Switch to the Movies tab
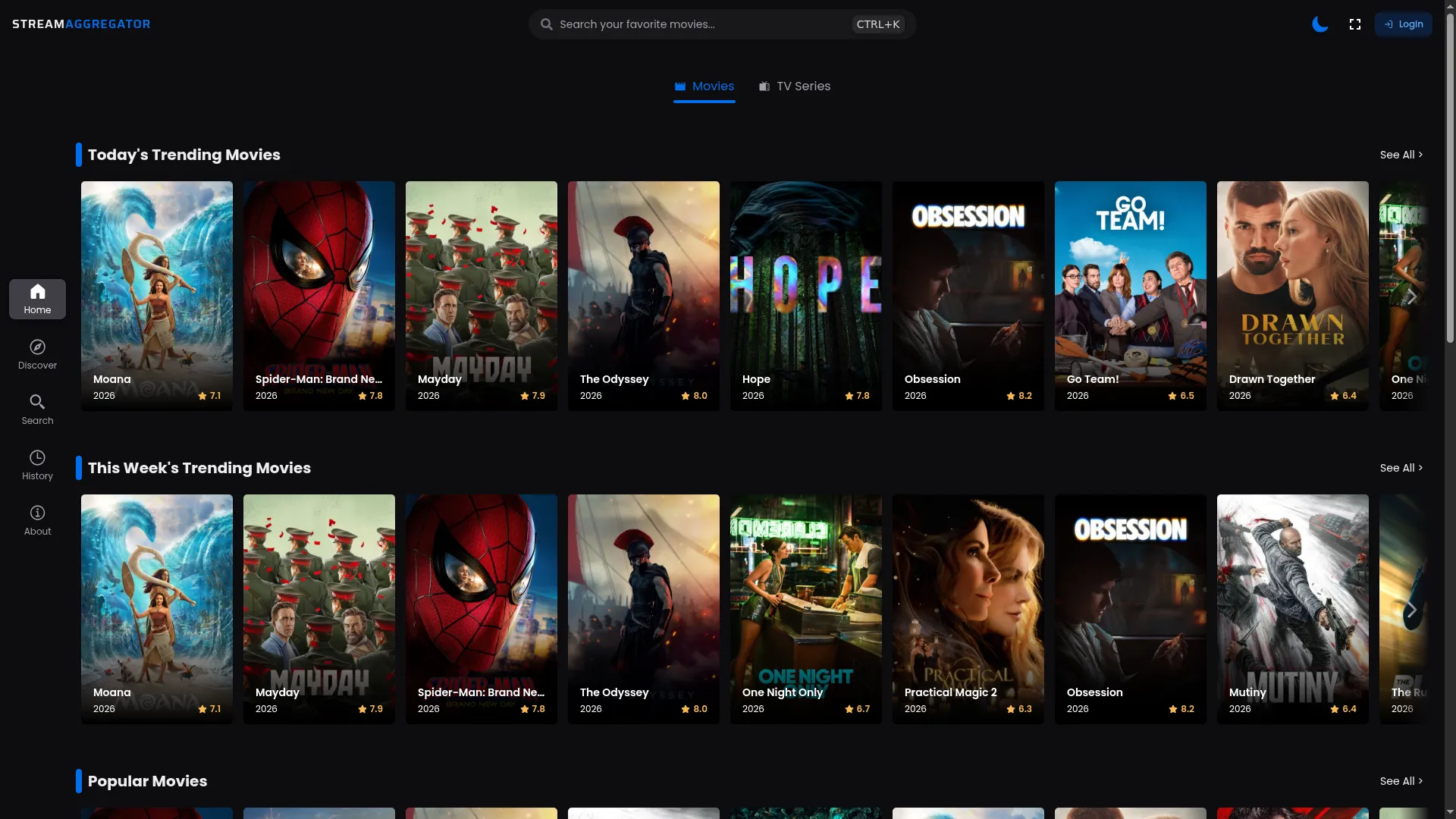The height and width of the screenshot is (819, 1456). click(704, 86)
